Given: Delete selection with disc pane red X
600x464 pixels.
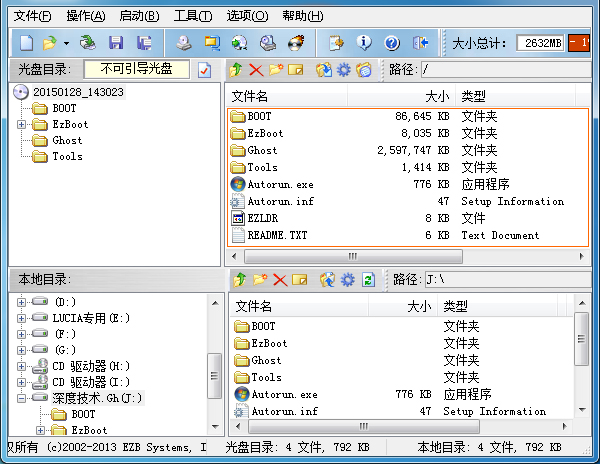Looking at the screenshot, I should [256, 70].
